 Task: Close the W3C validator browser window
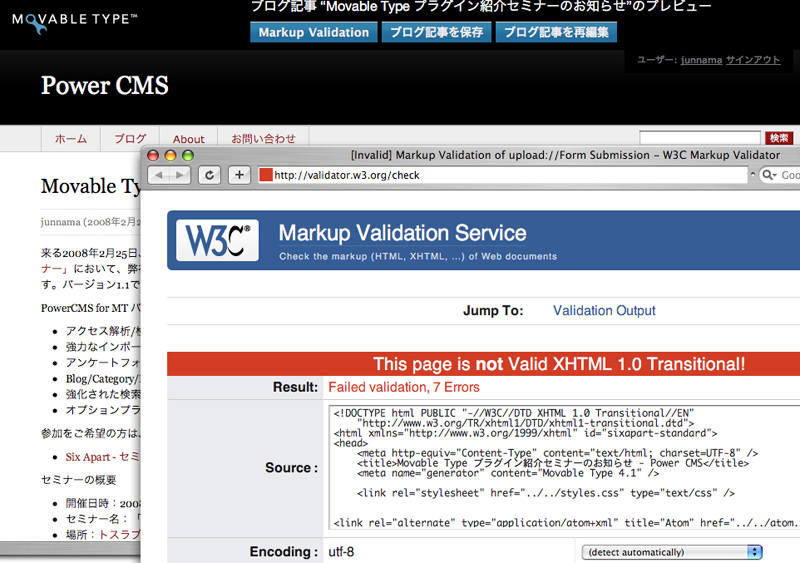coord(153,155)
